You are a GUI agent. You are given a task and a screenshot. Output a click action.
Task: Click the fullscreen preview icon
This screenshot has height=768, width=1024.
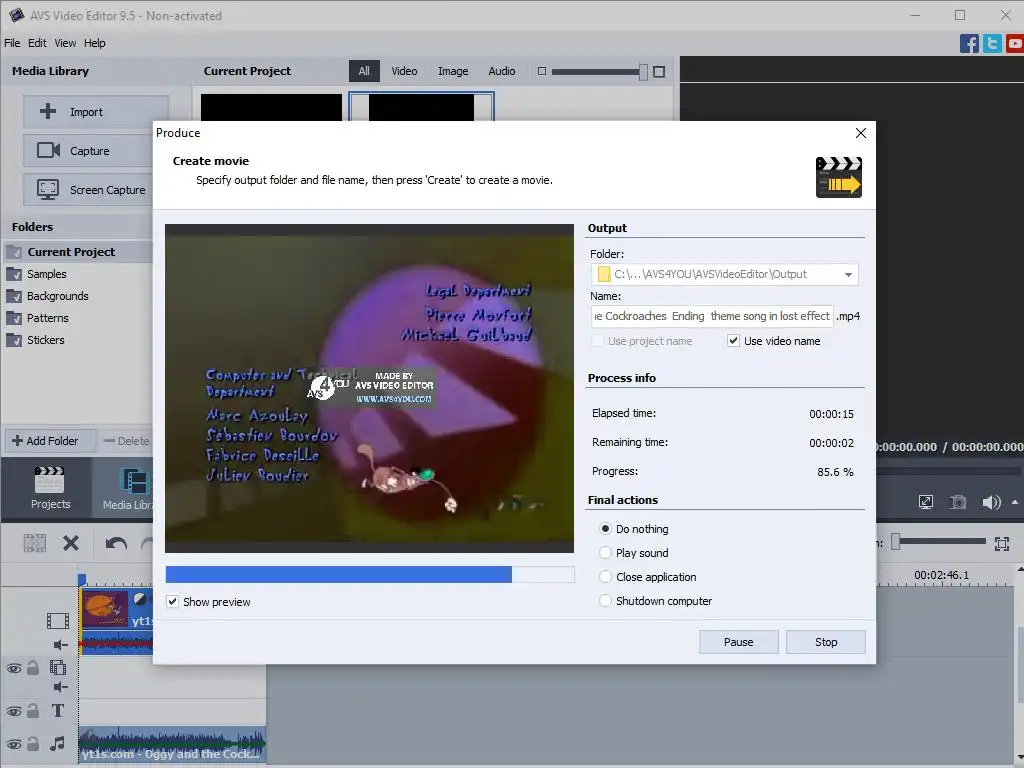[925, 502]
